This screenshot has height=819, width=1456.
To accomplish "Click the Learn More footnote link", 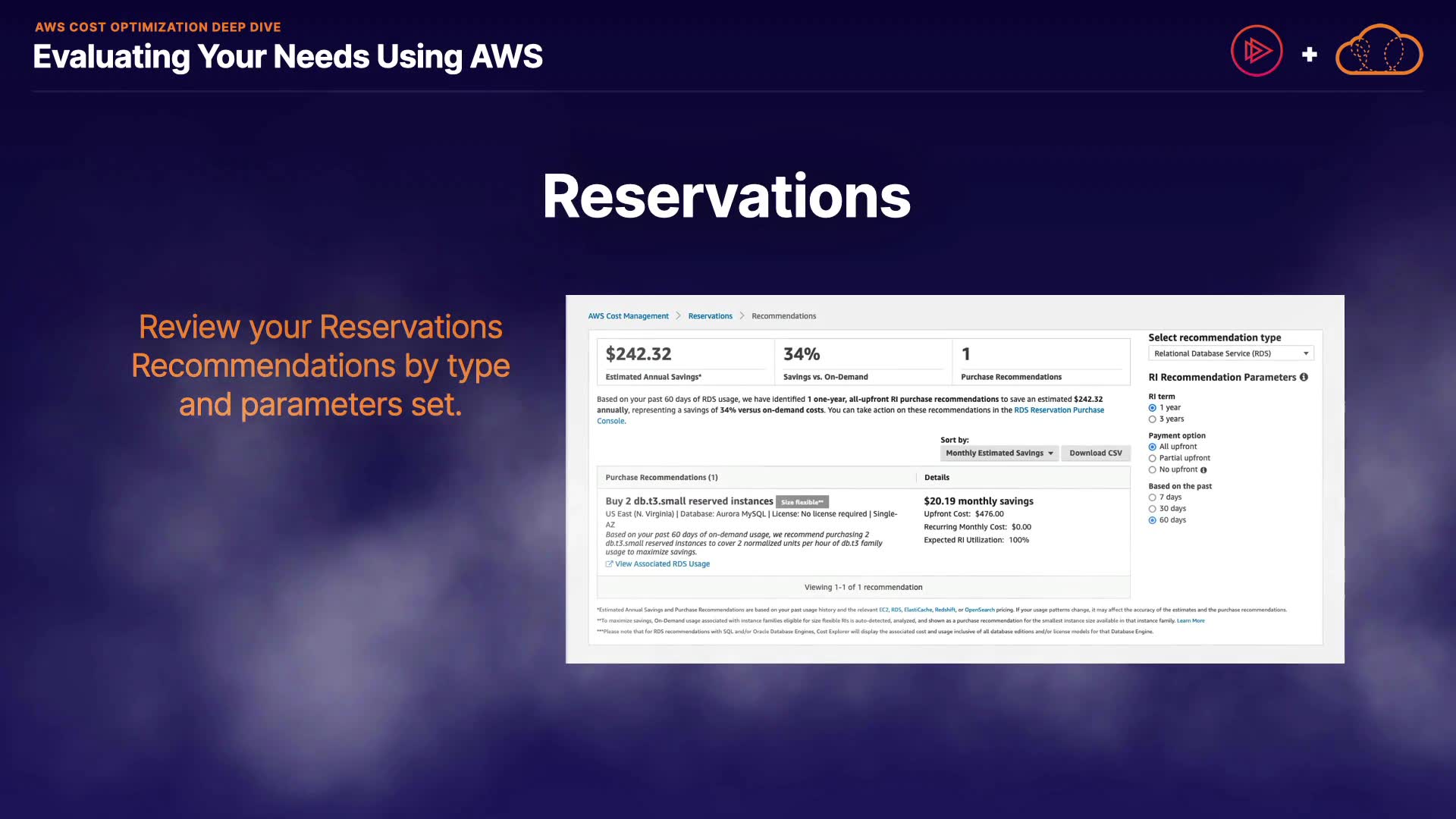I will [1190, 621].
